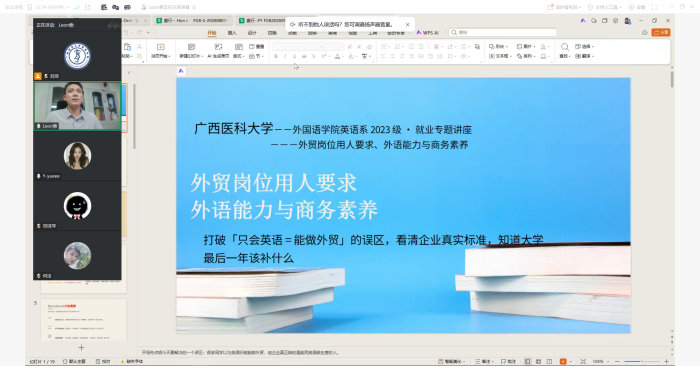This screenshot has height=366, width=700.
Task: Click the cloud sync icon beside share
Action: (x=645, y=33)
